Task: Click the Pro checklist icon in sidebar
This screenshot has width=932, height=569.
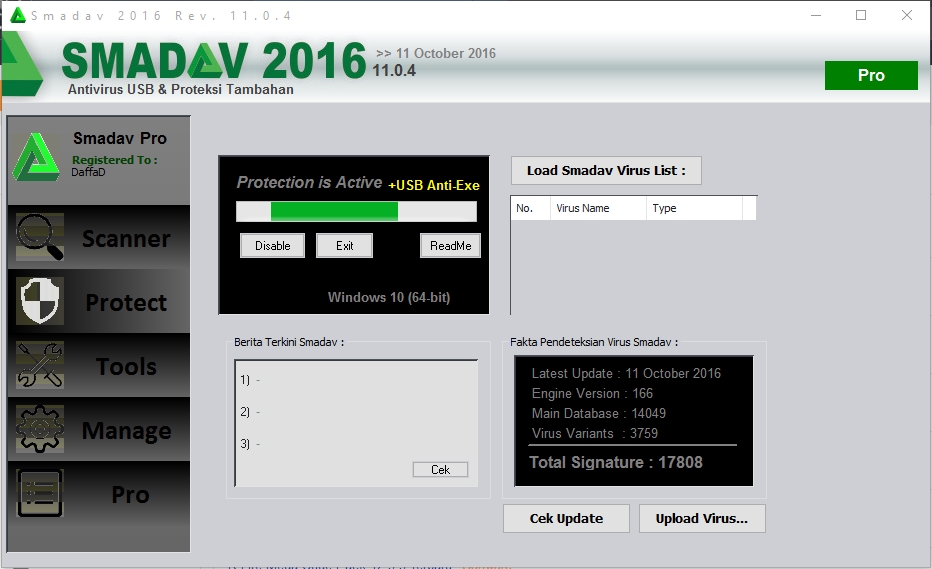Action: (40, 493)
